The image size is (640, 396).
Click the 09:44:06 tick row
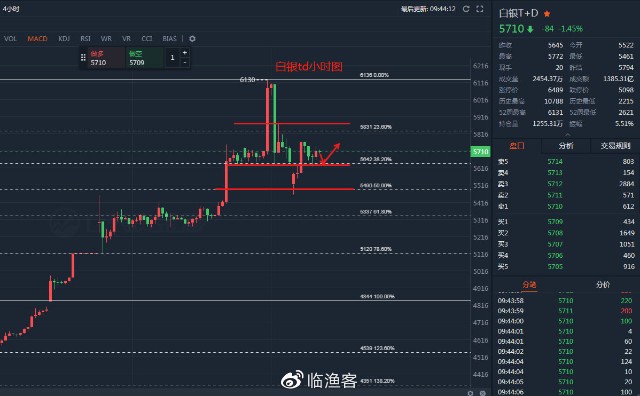[565, 392]
